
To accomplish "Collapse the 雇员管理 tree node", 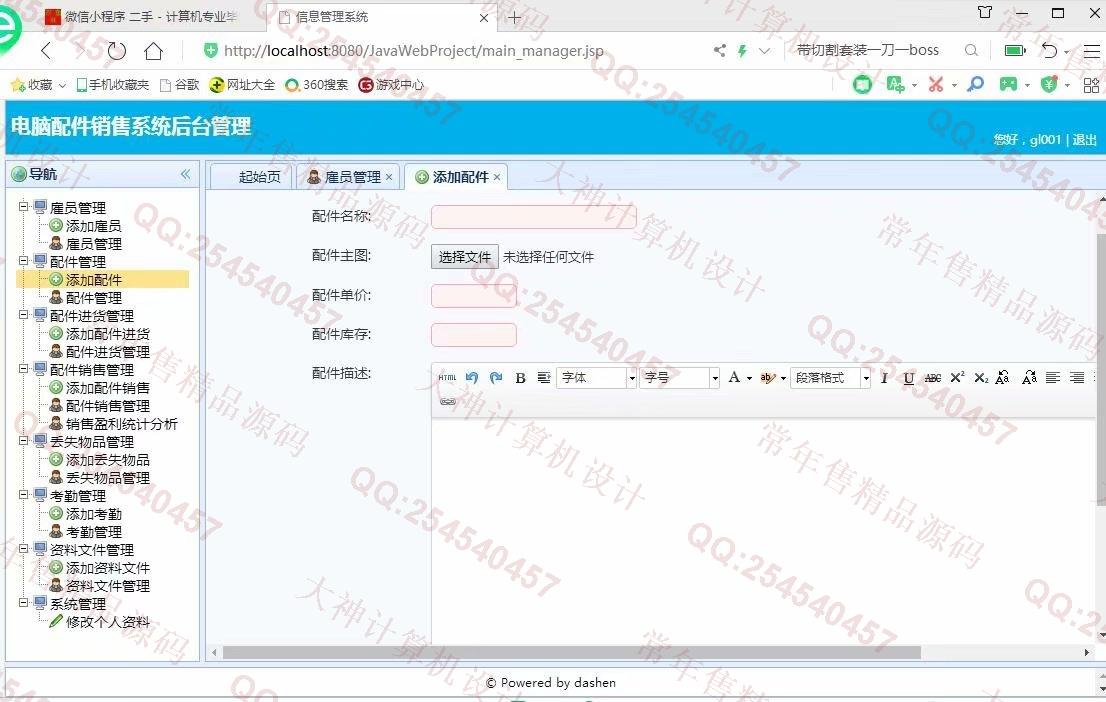I will (x=23, y=207).
